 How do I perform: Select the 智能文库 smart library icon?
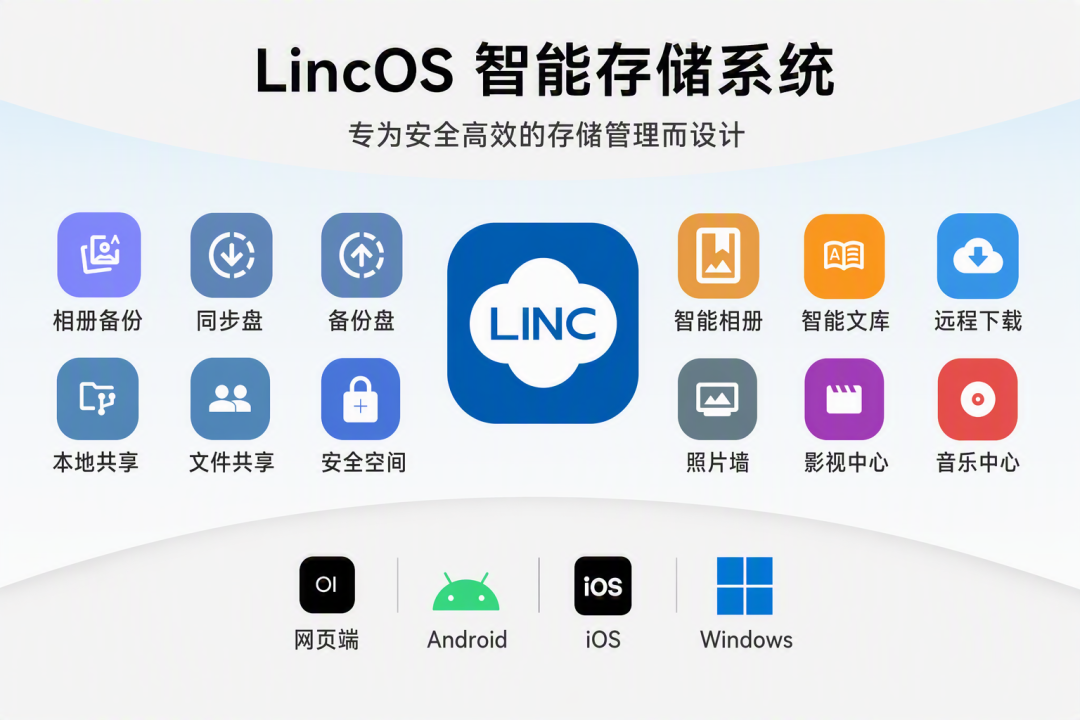[x=844, y=256]
